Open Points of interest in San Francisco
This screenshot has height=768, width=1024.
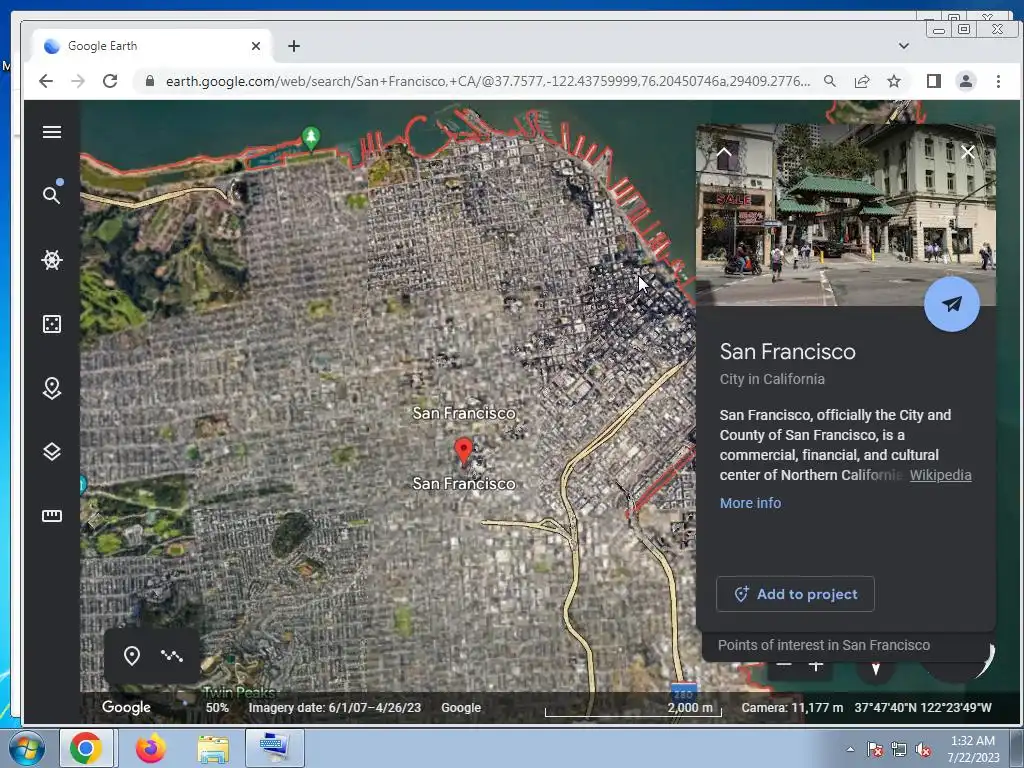point(824,645)
